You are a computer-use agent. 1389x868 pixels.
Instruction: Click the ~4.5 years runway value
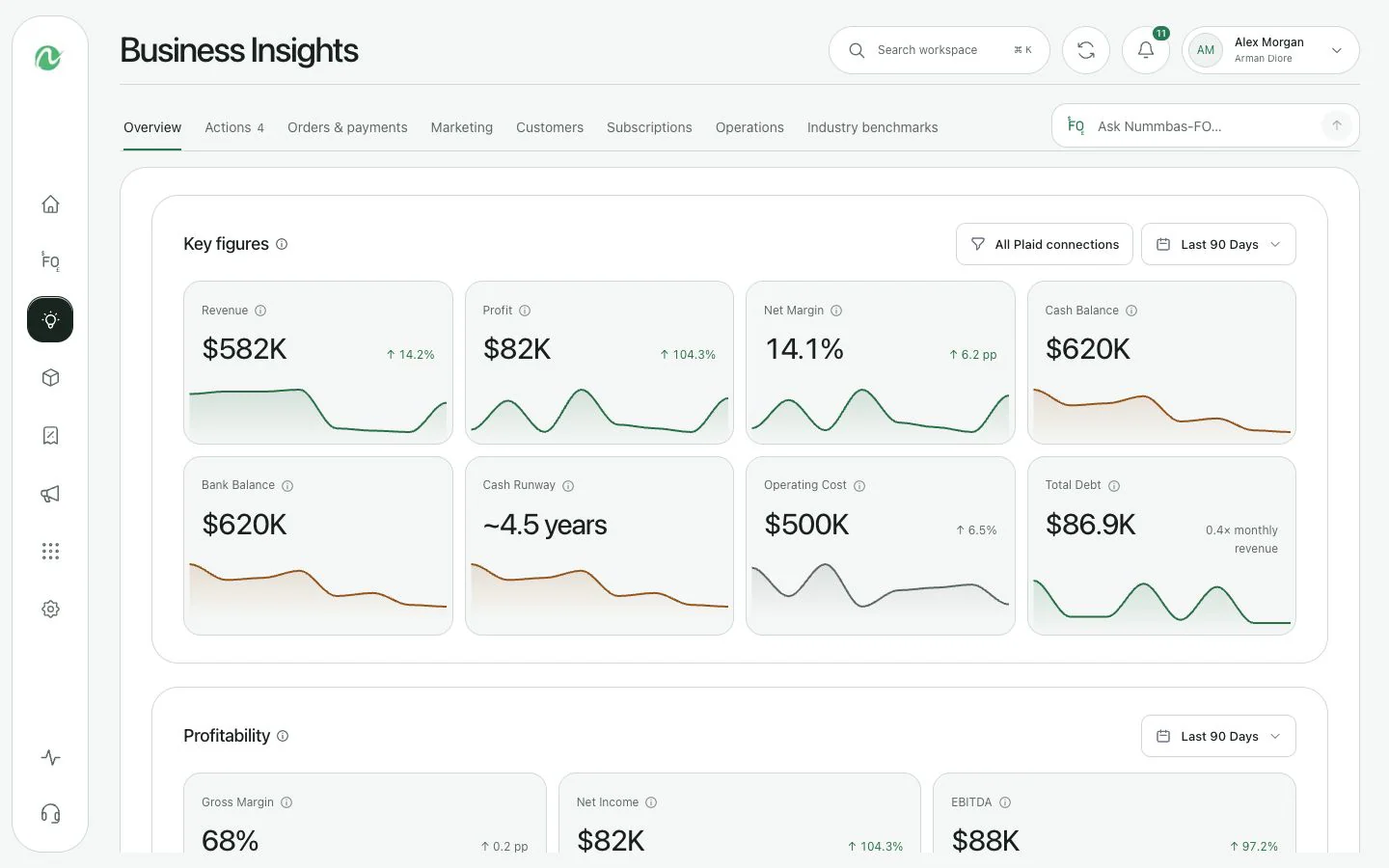pyautogui.click(x=545, y=525)
